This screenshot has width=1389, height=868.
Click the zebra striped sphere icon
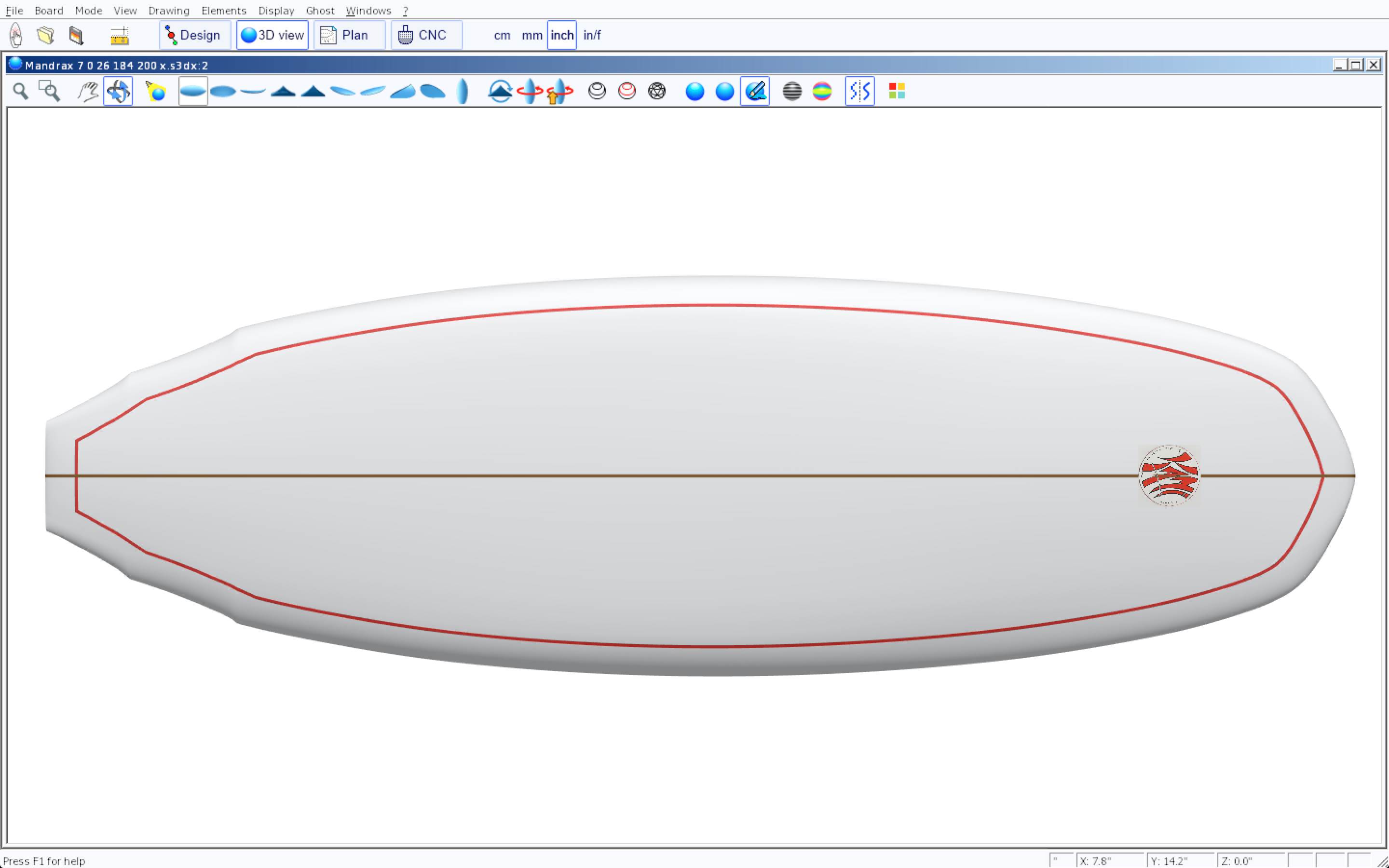pos(792,91)
